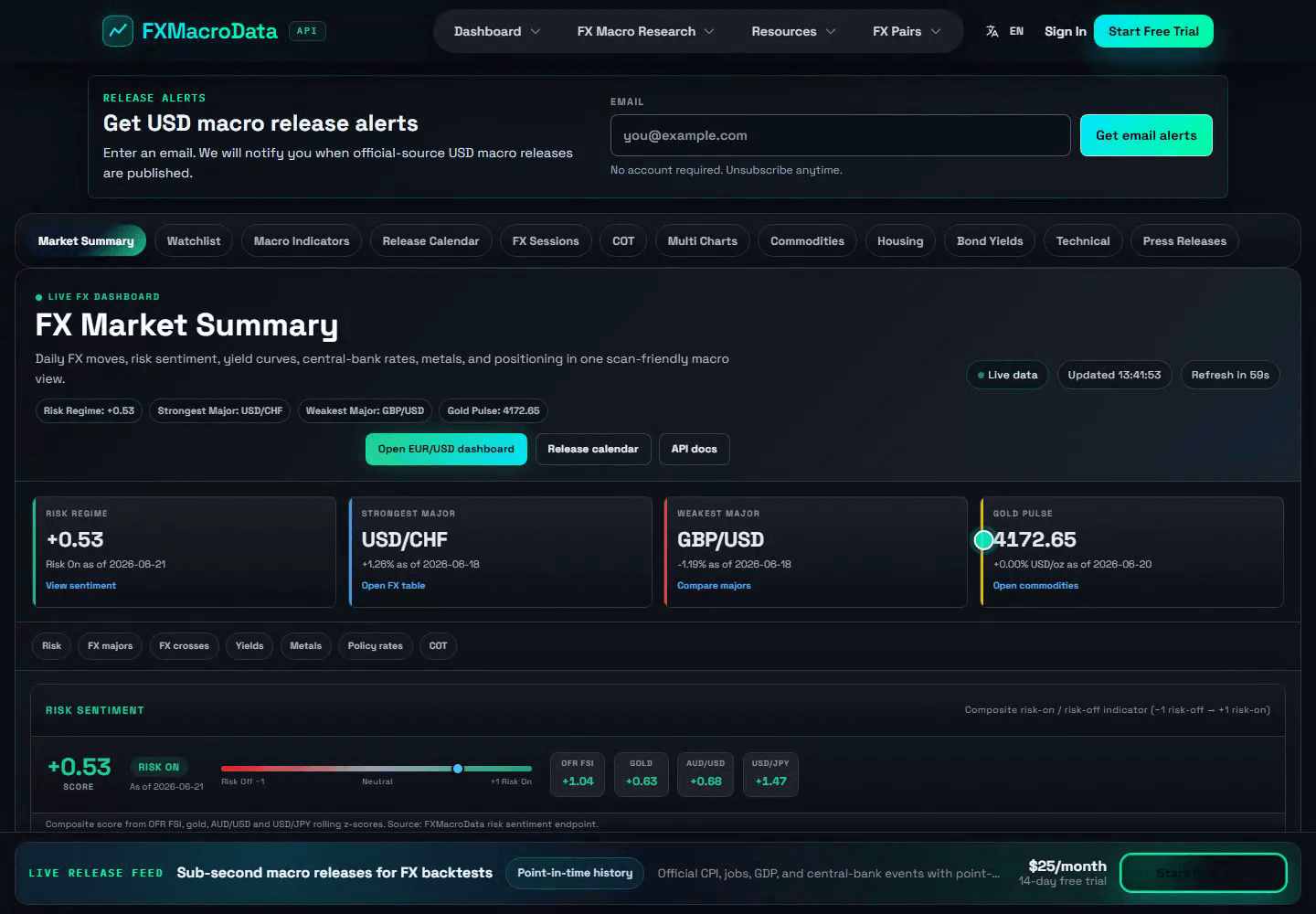Click the +0.53 risk regime card value
1316x914 pixels.
coord(75,539)
